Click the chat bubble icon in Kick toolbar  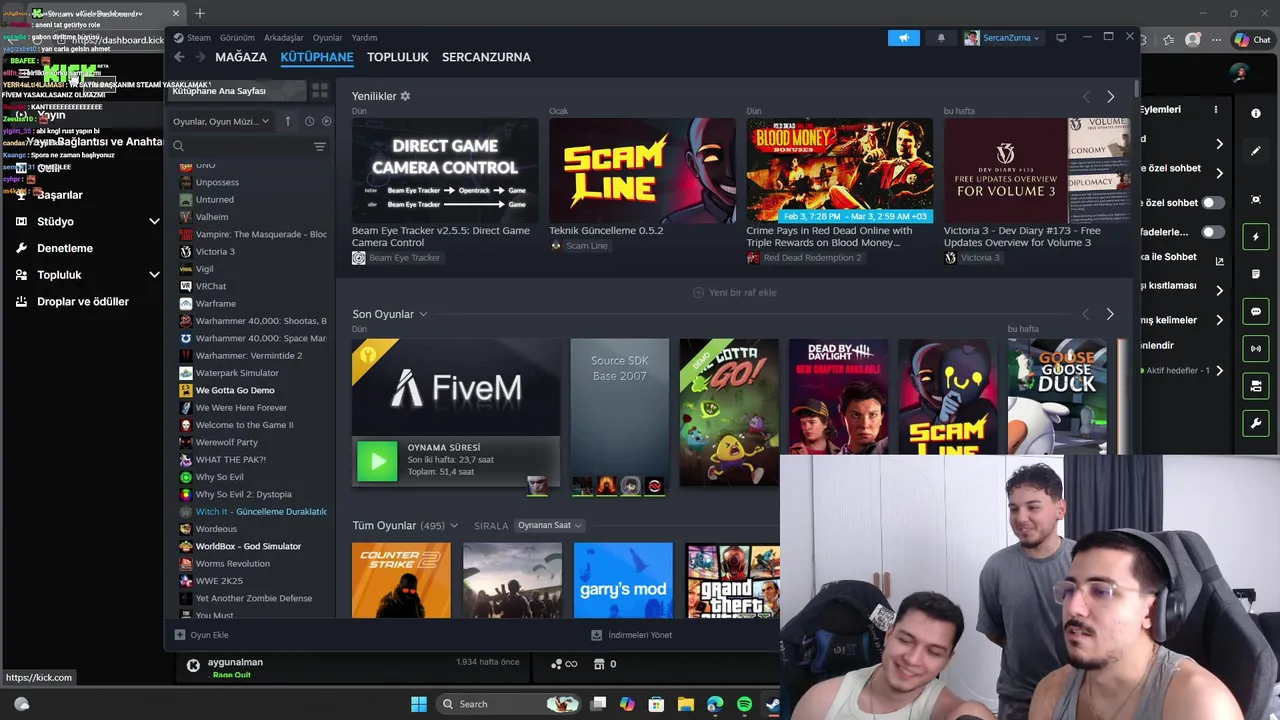tap(1256, 312)
